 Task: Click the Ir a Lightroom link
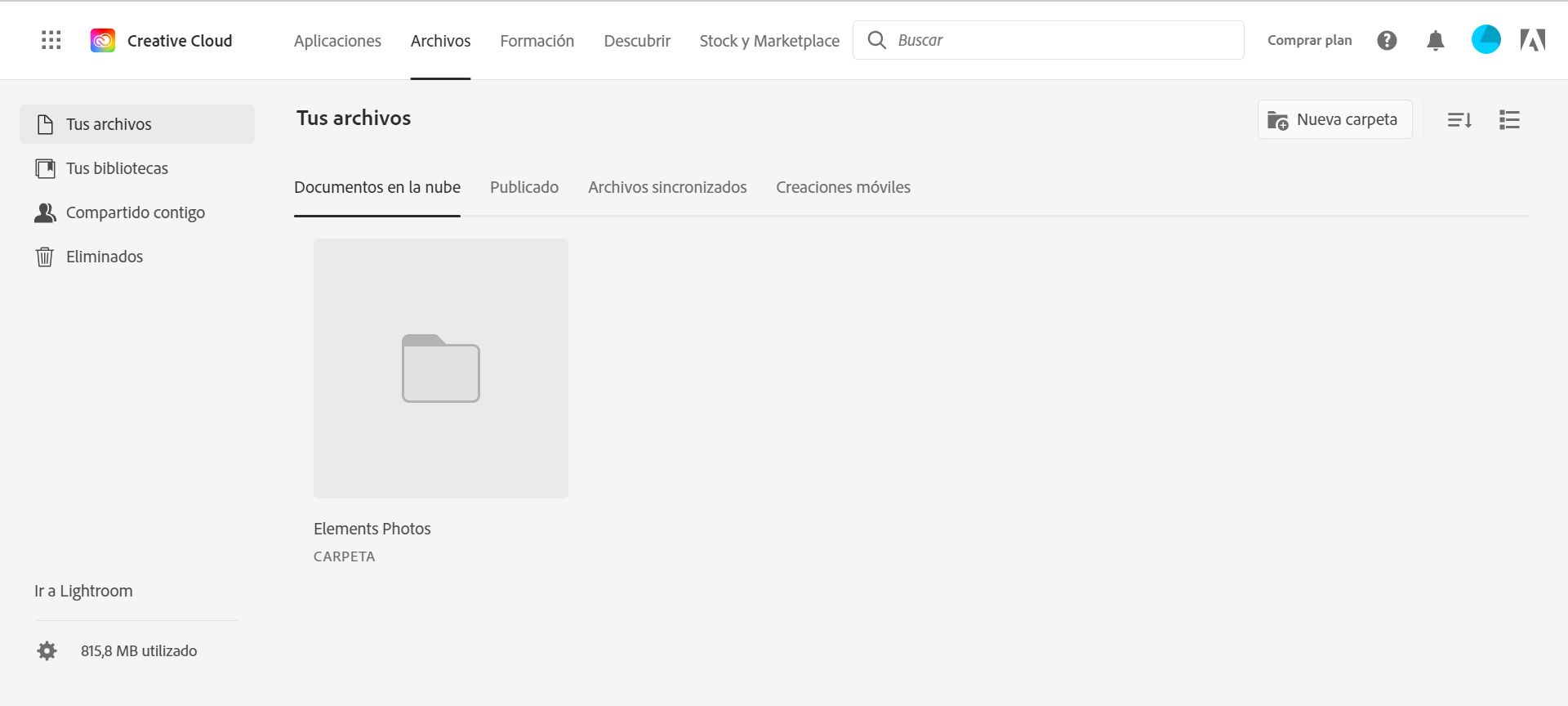click(x=83, y=591)
